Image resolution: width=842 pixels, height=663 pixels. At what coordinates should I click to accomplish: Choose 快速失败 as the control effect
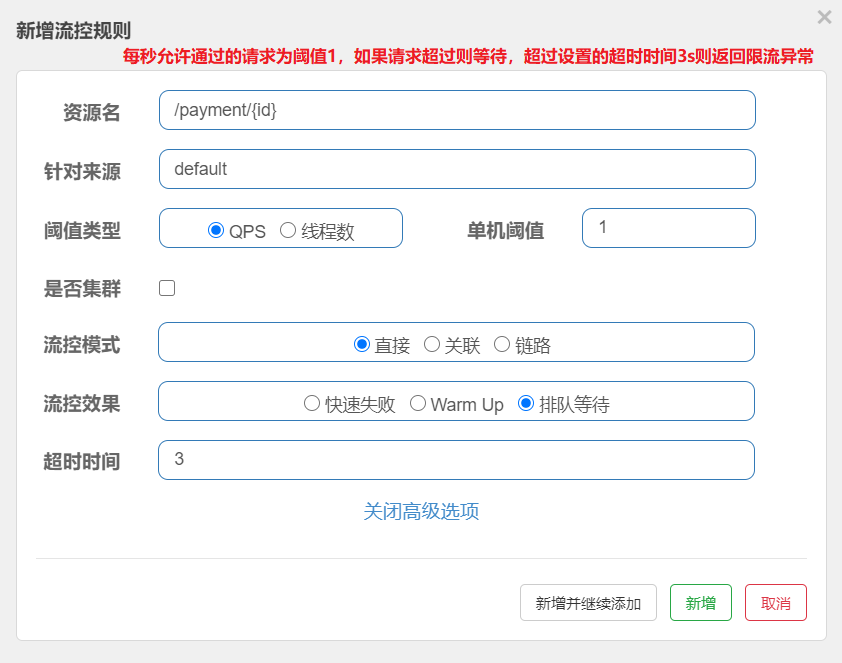point(312,403)
